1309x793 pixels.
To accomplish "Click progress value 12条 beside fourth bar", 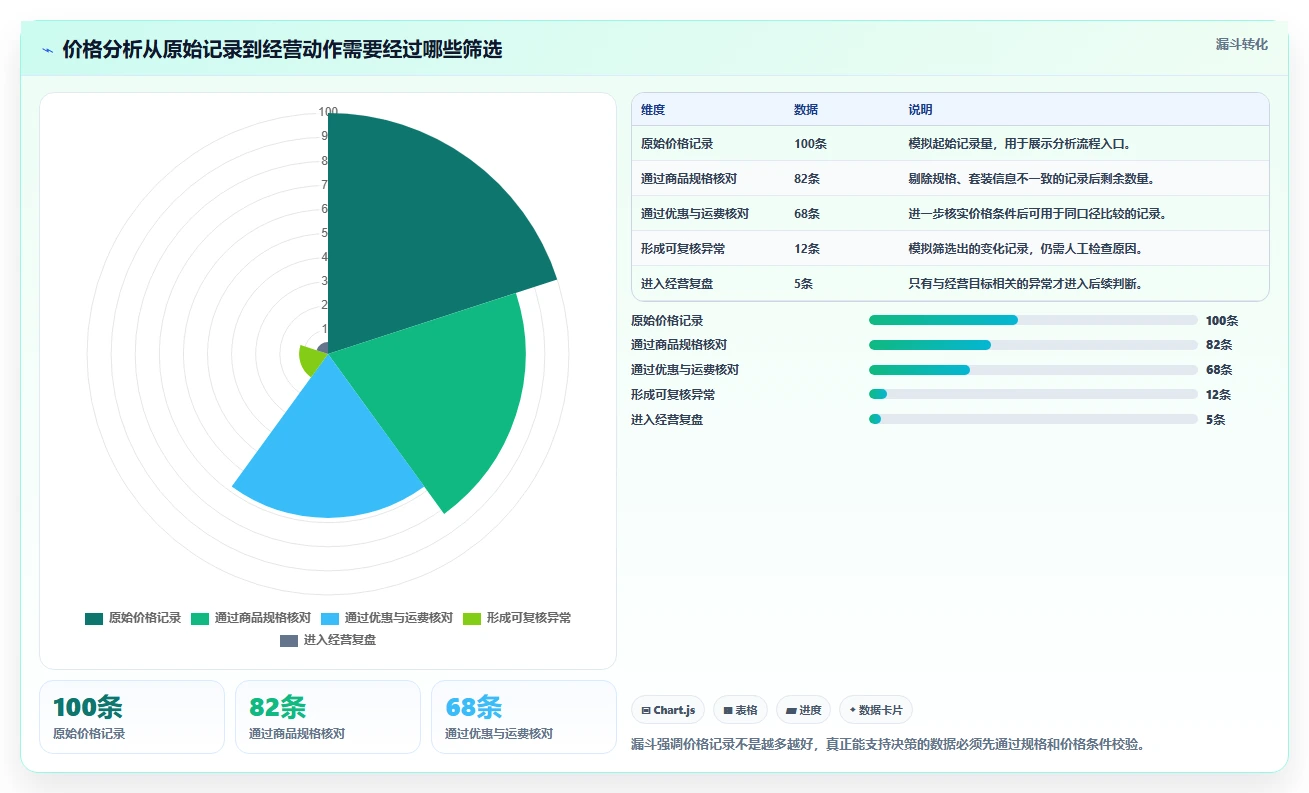I will 1218,395.
